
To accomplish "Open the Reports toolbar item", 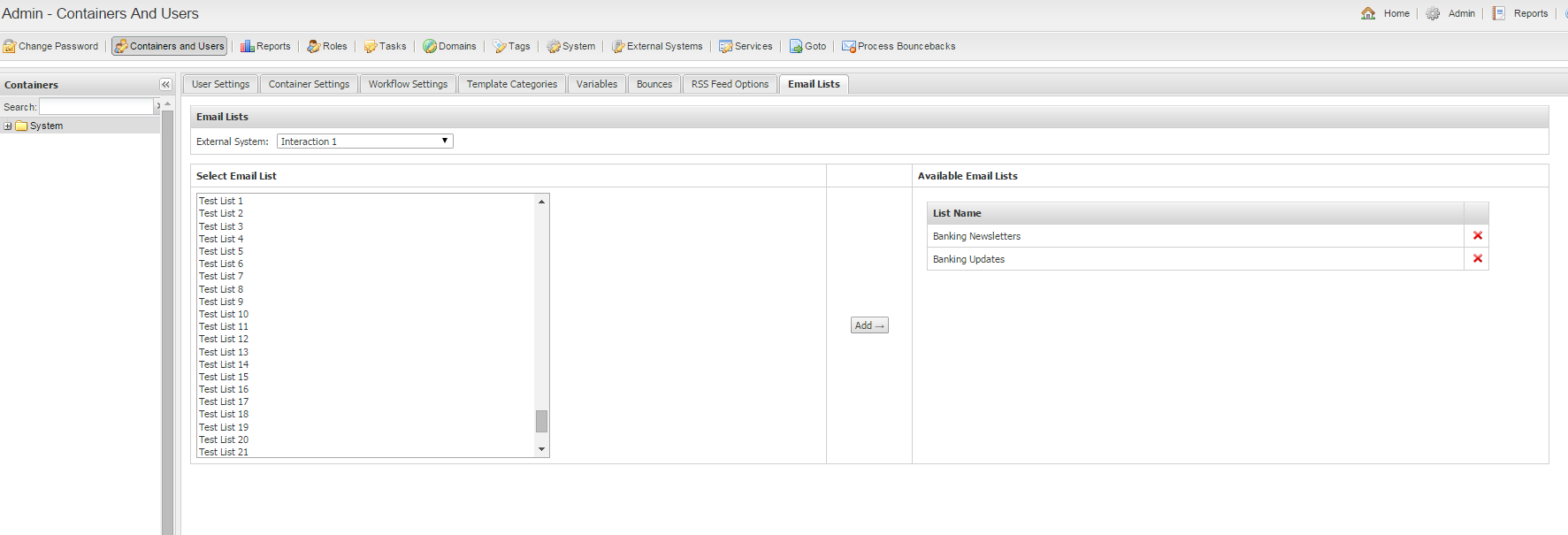I will (265, 46).
